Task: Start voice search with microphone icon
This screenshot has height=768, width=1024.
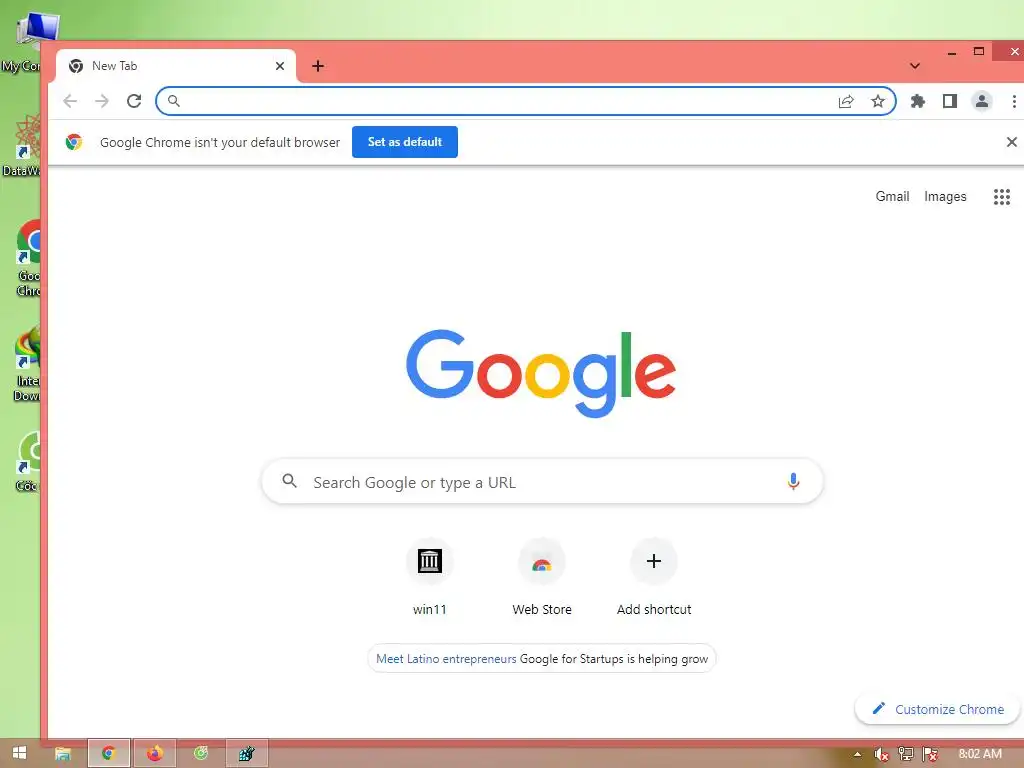Action: [793, 481]
